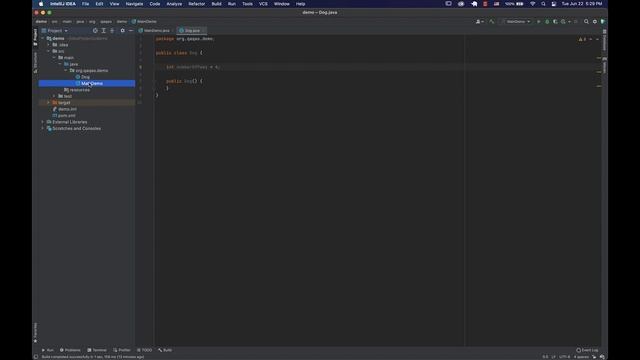640x360 pixels.
Task: Click the UTF-8 encoding in status bar
Action: tap(564, 357)
